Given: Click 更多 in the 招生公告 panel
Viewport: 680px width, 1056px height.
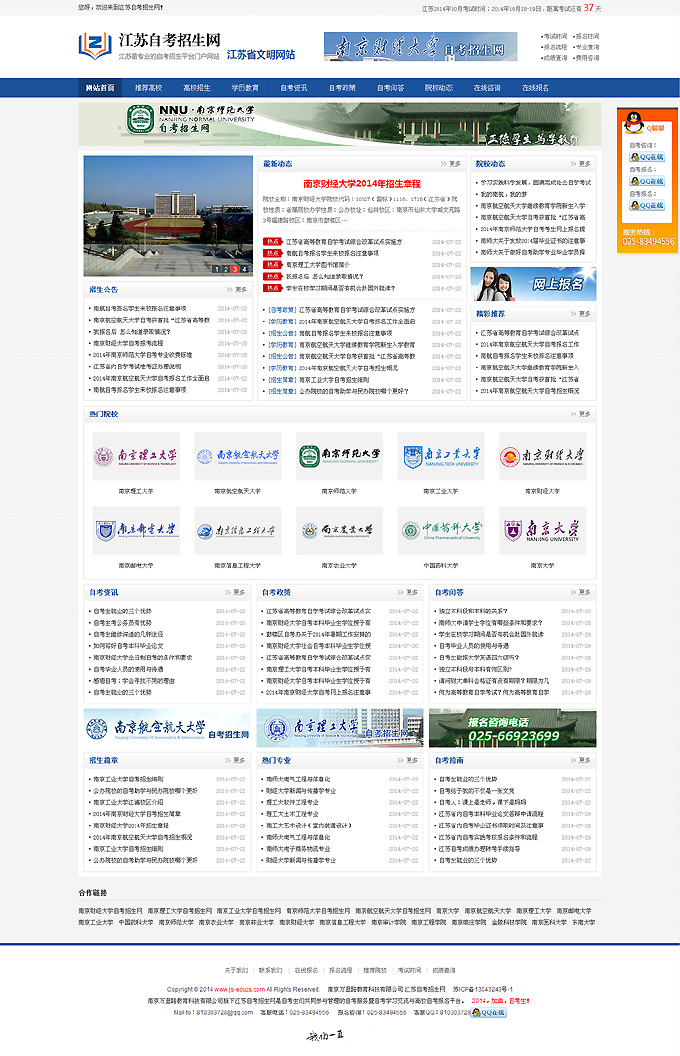Looking at the screenshot, I should (237, 290).
